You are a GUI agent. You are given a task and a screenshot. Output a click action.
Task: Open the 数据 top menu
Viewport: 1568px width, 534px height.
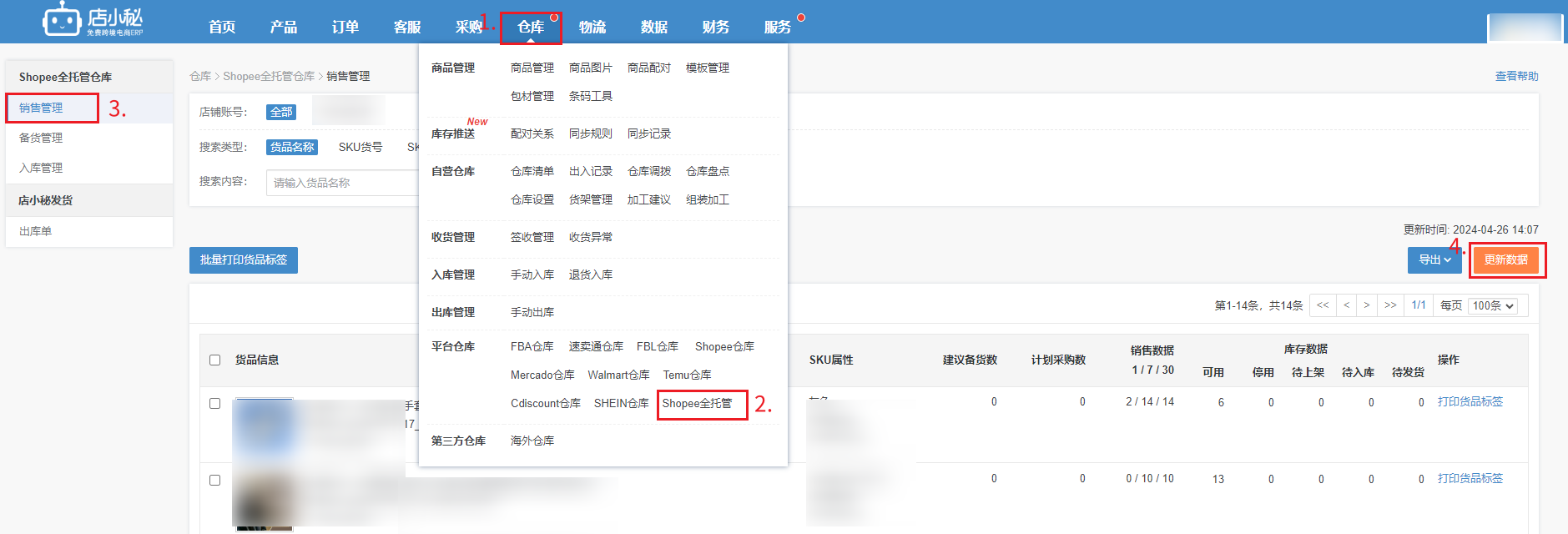654,27
